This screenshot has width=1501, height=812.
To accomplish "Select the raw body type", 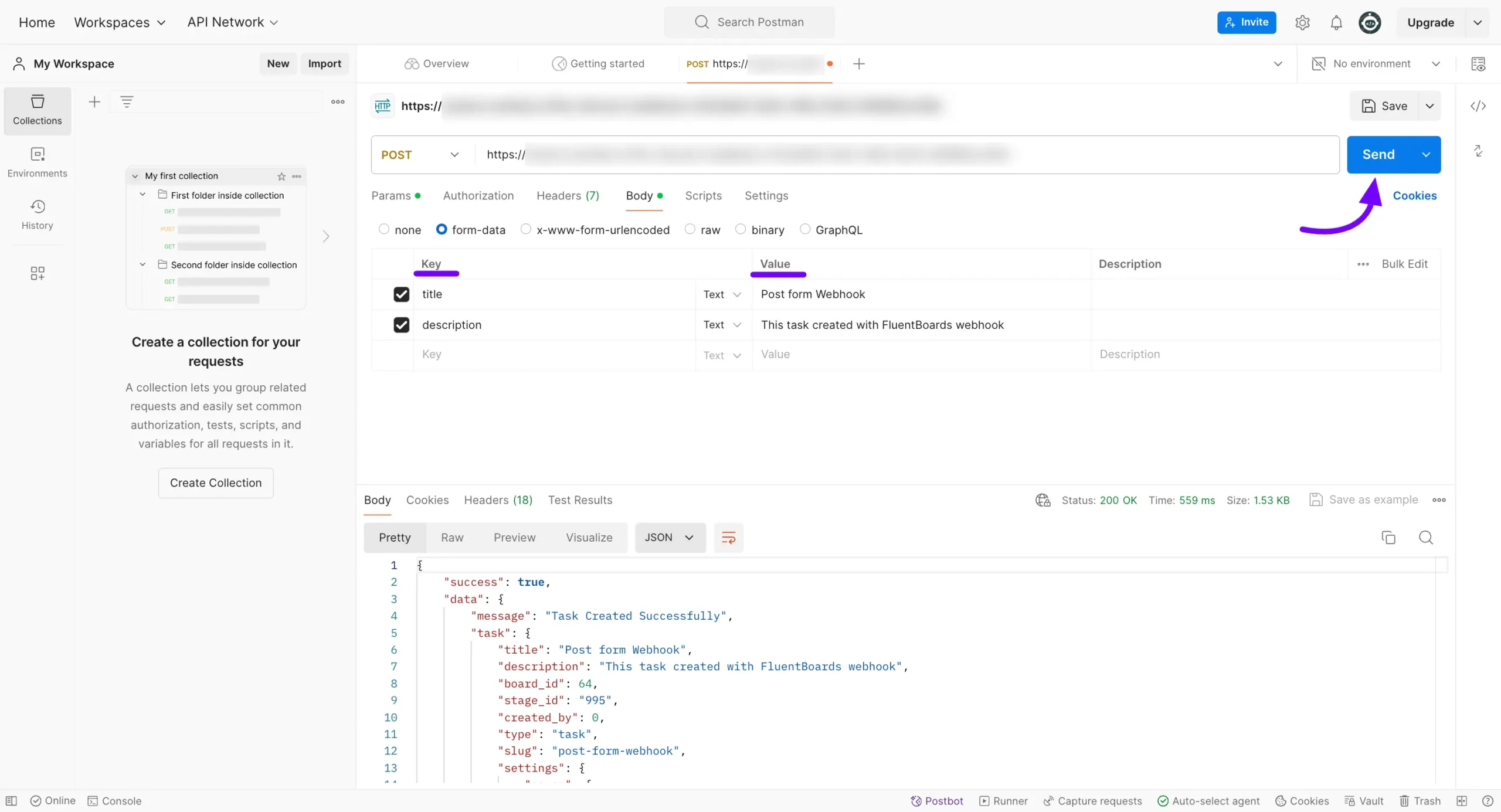I will click(690, 229).
